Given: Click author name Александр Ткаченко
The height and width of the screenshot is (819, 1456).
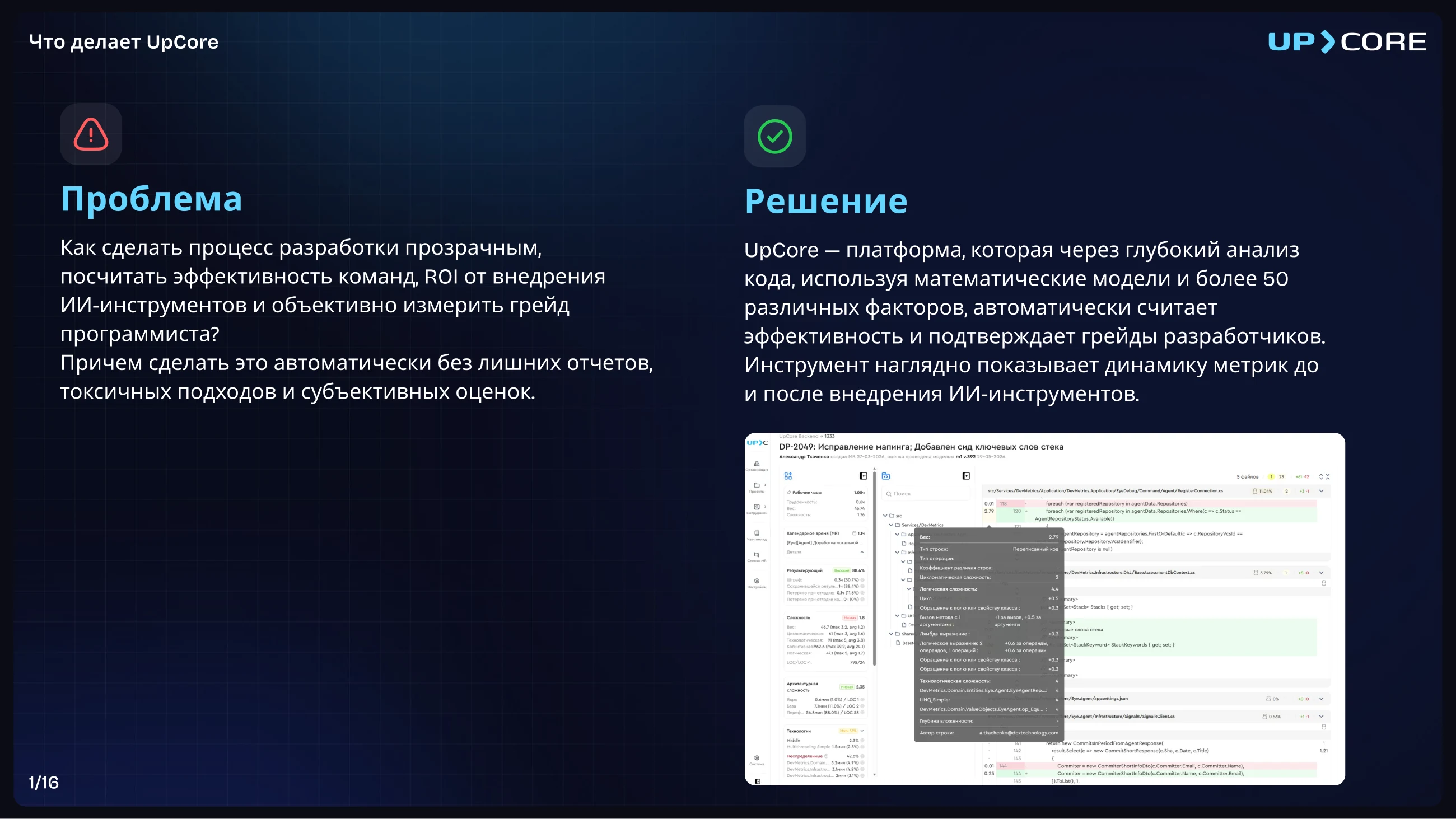Looking at the screenshot, I should [804, 457].
